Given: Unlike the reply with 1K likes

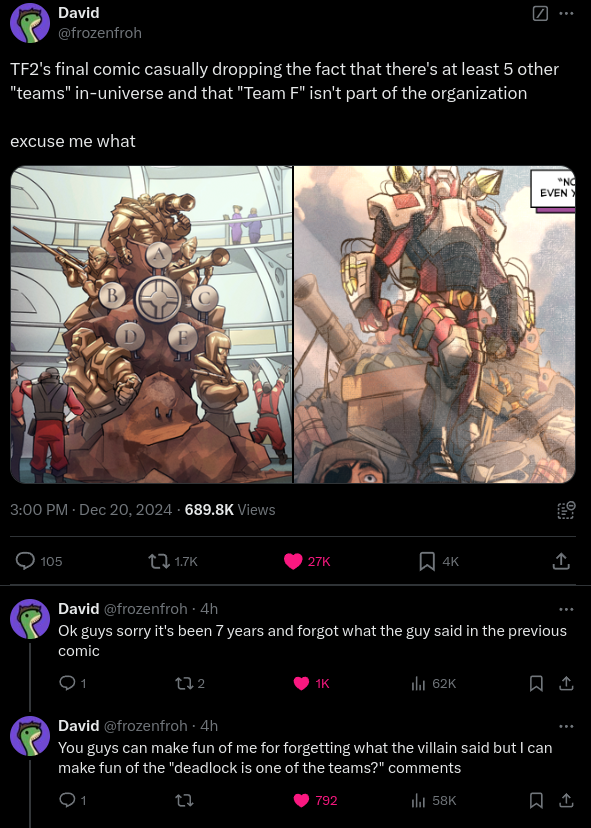Looking at the screenshot, I should [312, 683].
